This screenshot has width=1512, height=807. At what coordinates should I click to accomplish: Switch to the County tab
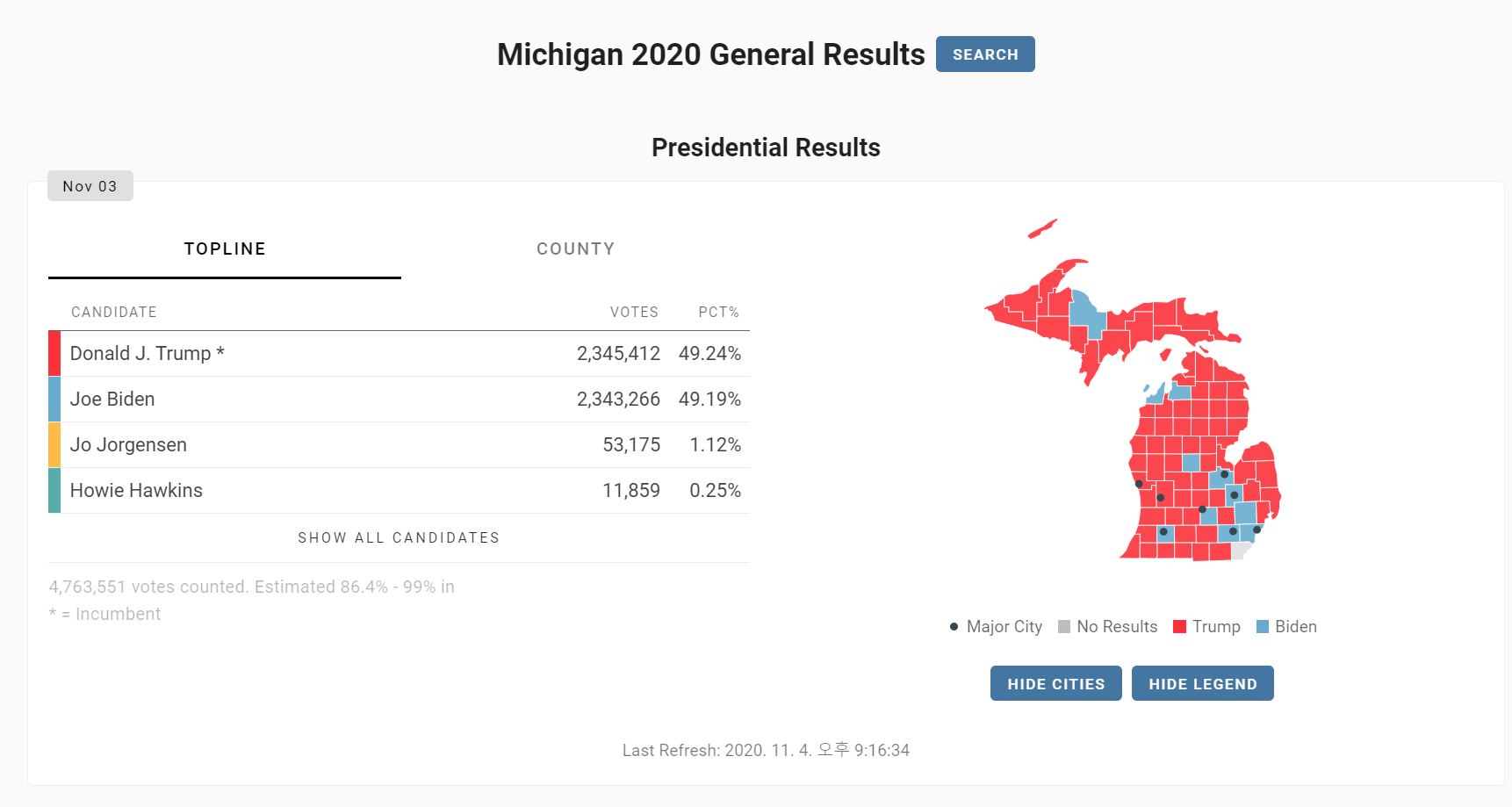pyautogui.click(x=575, y=249)
